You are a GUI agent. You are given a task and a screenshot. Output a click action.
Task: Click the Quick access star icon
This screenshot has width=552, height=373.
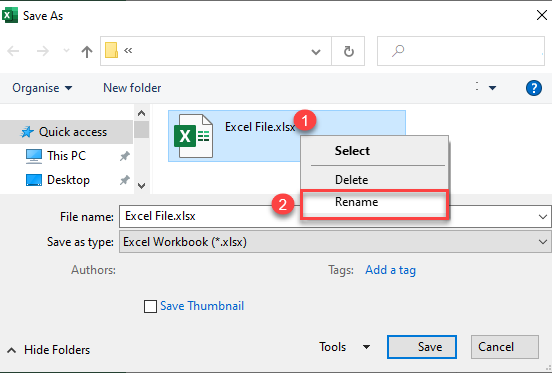coord(27,132)
